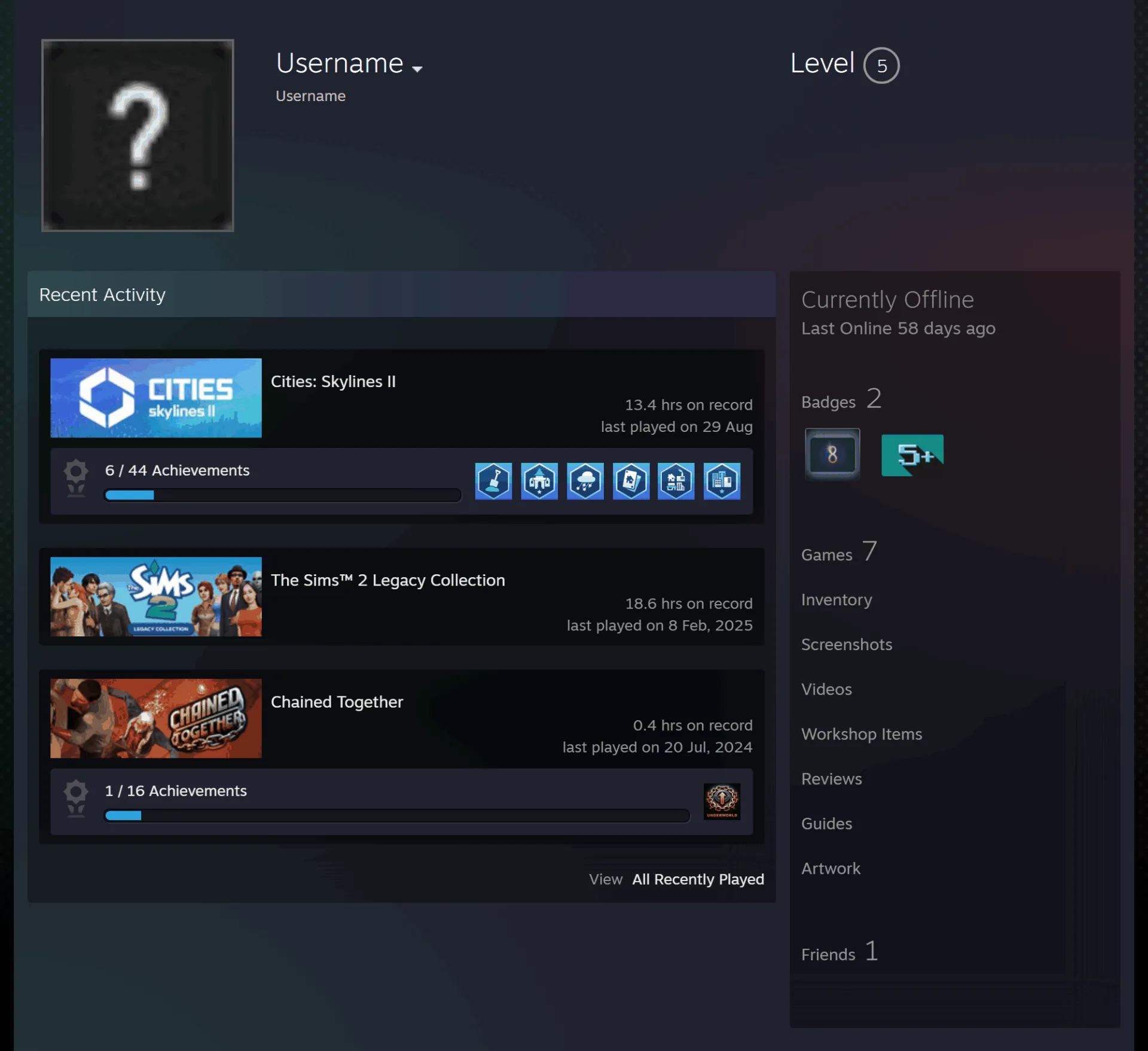The height and width of the screenshot is (1051, 1148).
Task: Open the Artwork link
Action: [x=831, y=869]
